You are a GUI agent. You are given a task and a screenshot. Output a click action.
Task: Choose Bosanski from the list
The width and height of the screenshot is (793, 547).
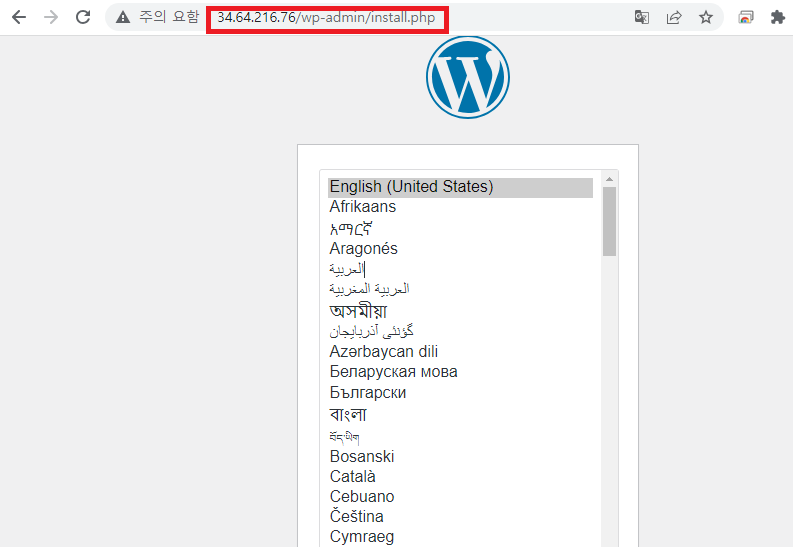(460, 457)
